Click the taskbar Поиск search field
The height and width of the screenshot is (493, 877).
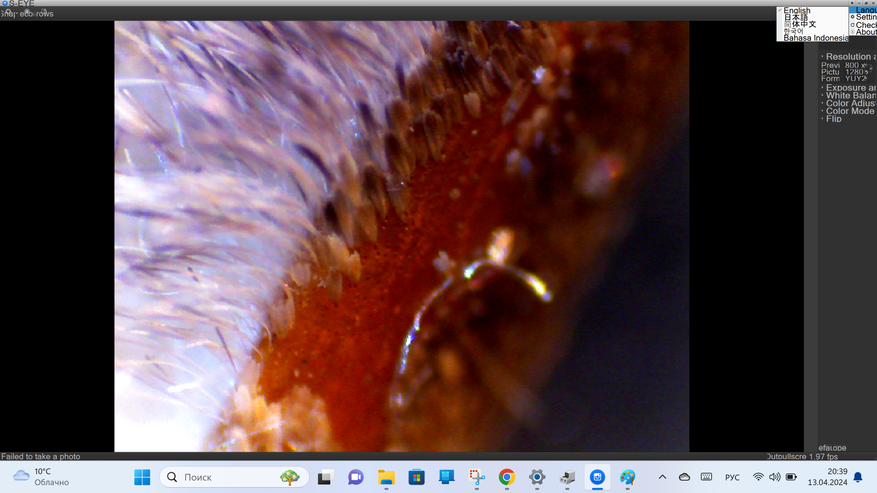(x=234, y=477)
